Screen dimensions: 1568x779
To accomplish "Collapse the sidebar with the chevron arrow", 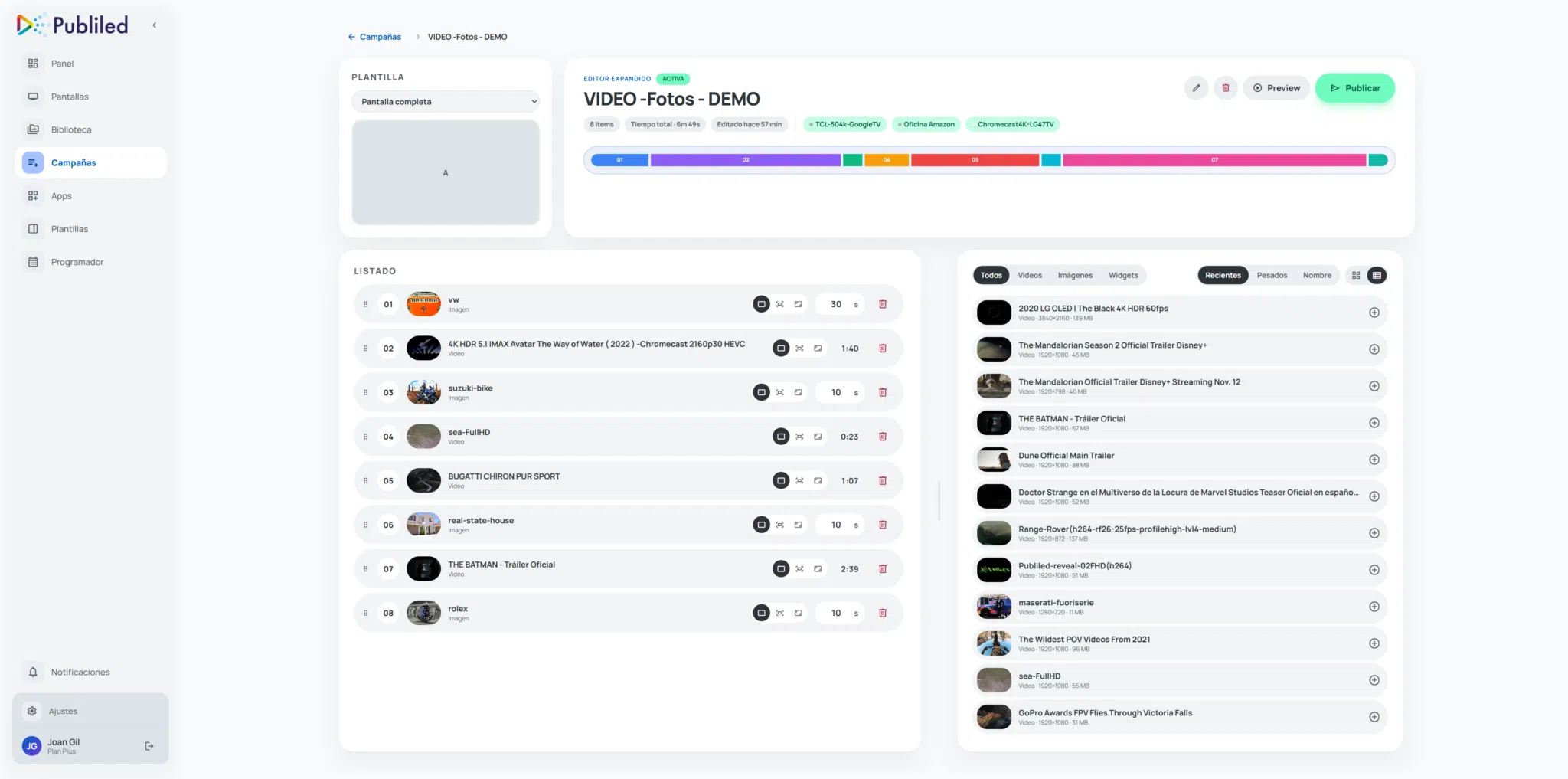I will click(154, 25).
